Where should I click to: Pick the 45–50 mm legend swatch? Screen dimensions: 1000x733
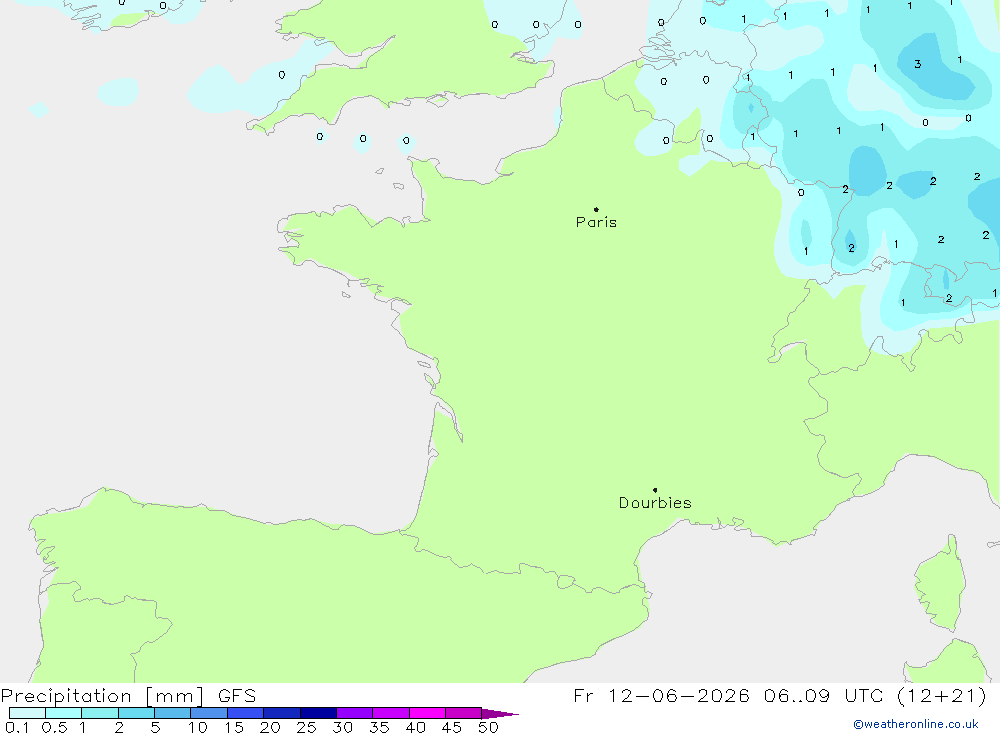464,713
